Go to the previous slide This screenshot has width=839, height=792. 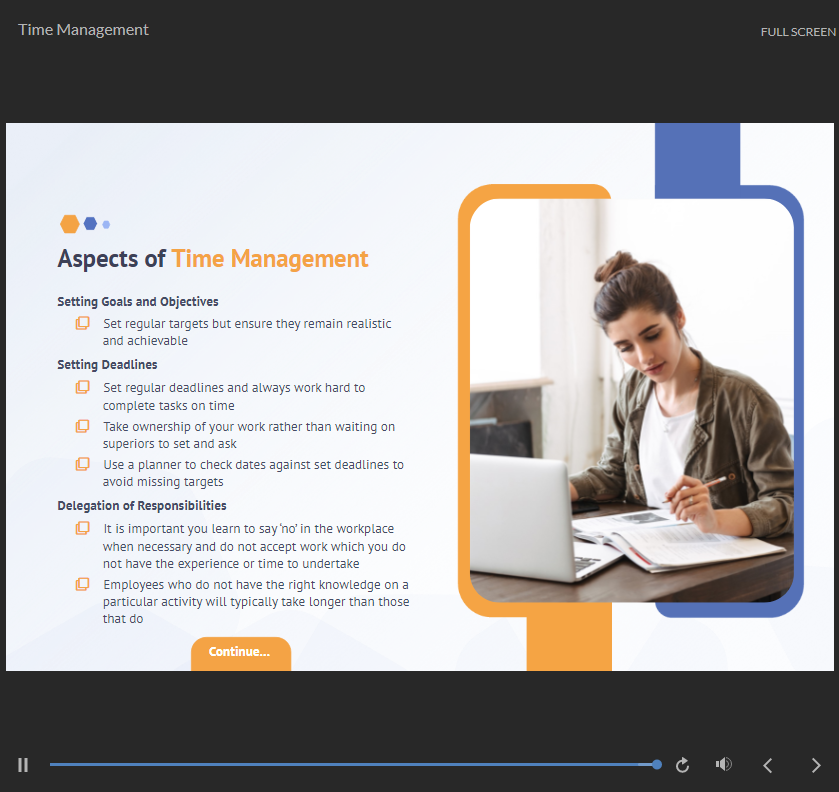[x=768, y=765]
